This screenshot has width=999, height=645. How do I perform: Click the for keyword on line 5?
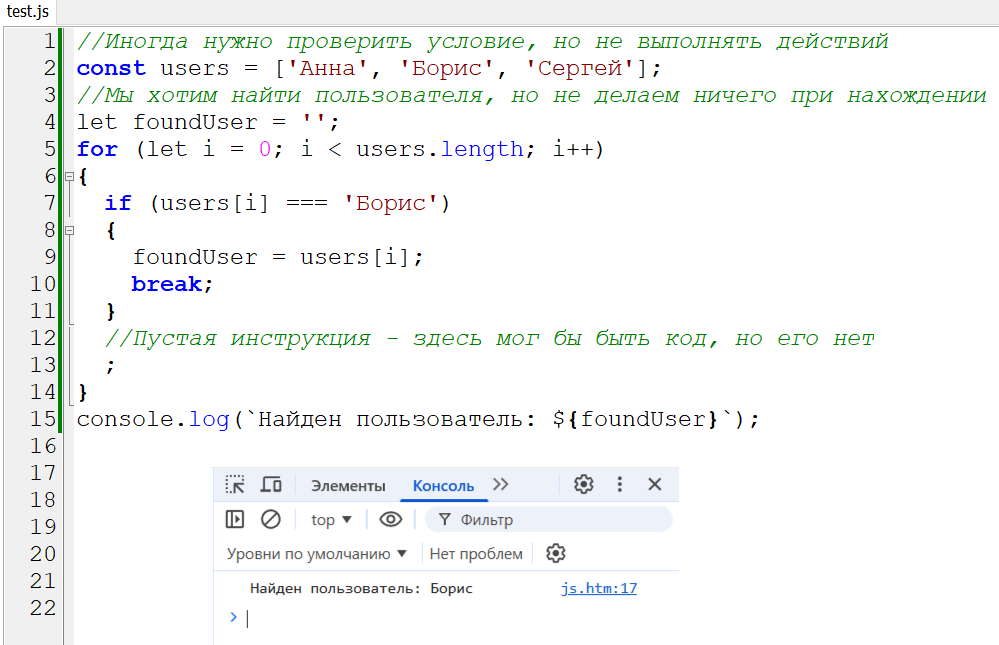[97, 149]
